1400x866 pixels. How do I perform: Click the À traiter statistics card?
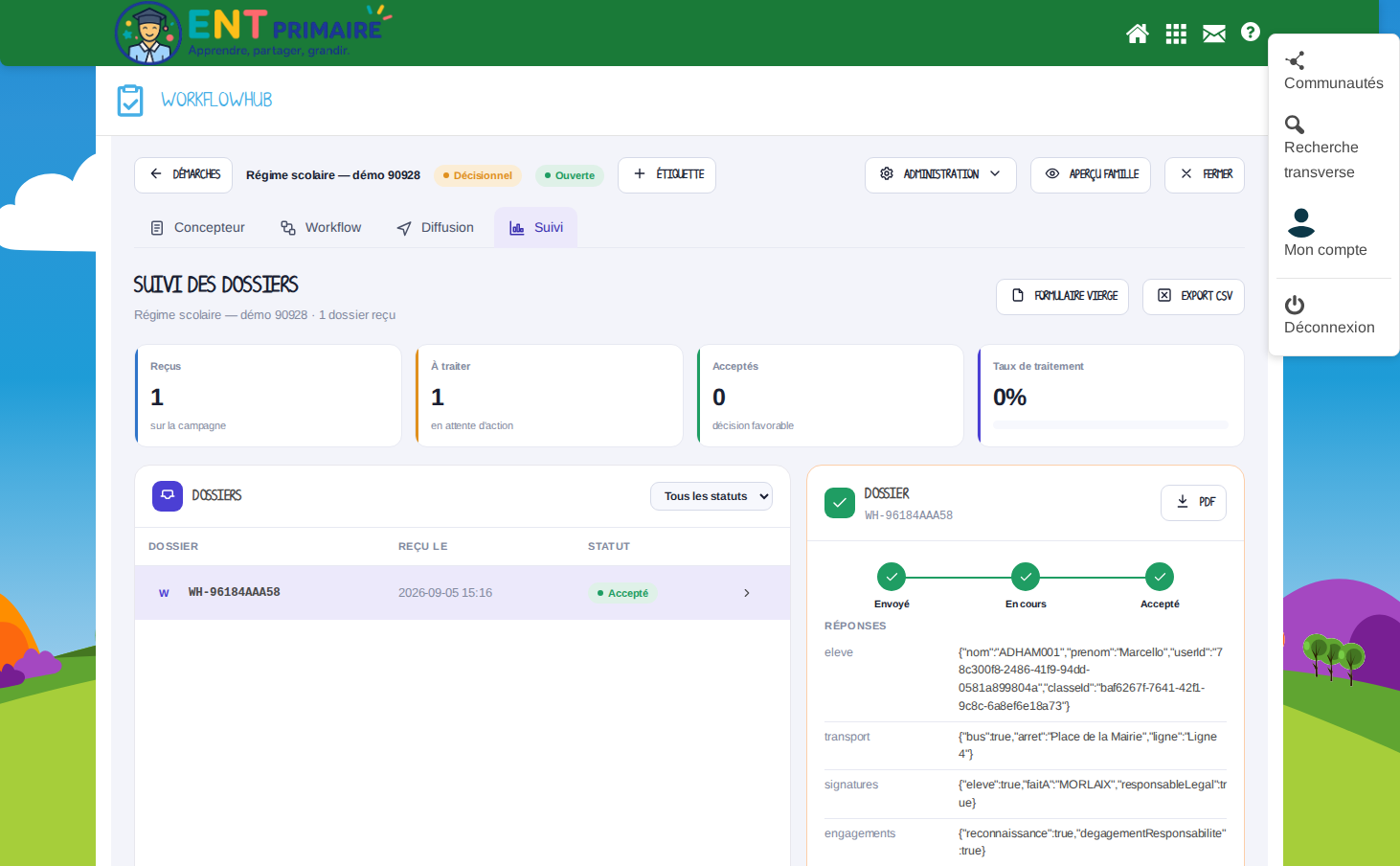point(549,396)
